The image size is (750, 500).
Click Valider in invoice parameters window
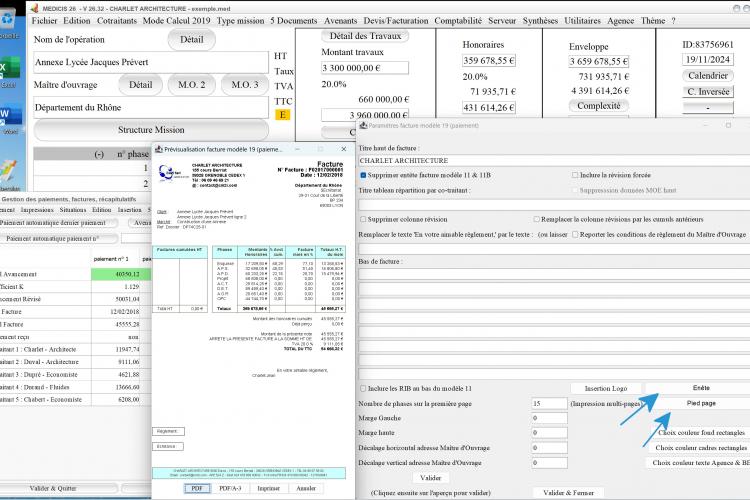[430, 478]
